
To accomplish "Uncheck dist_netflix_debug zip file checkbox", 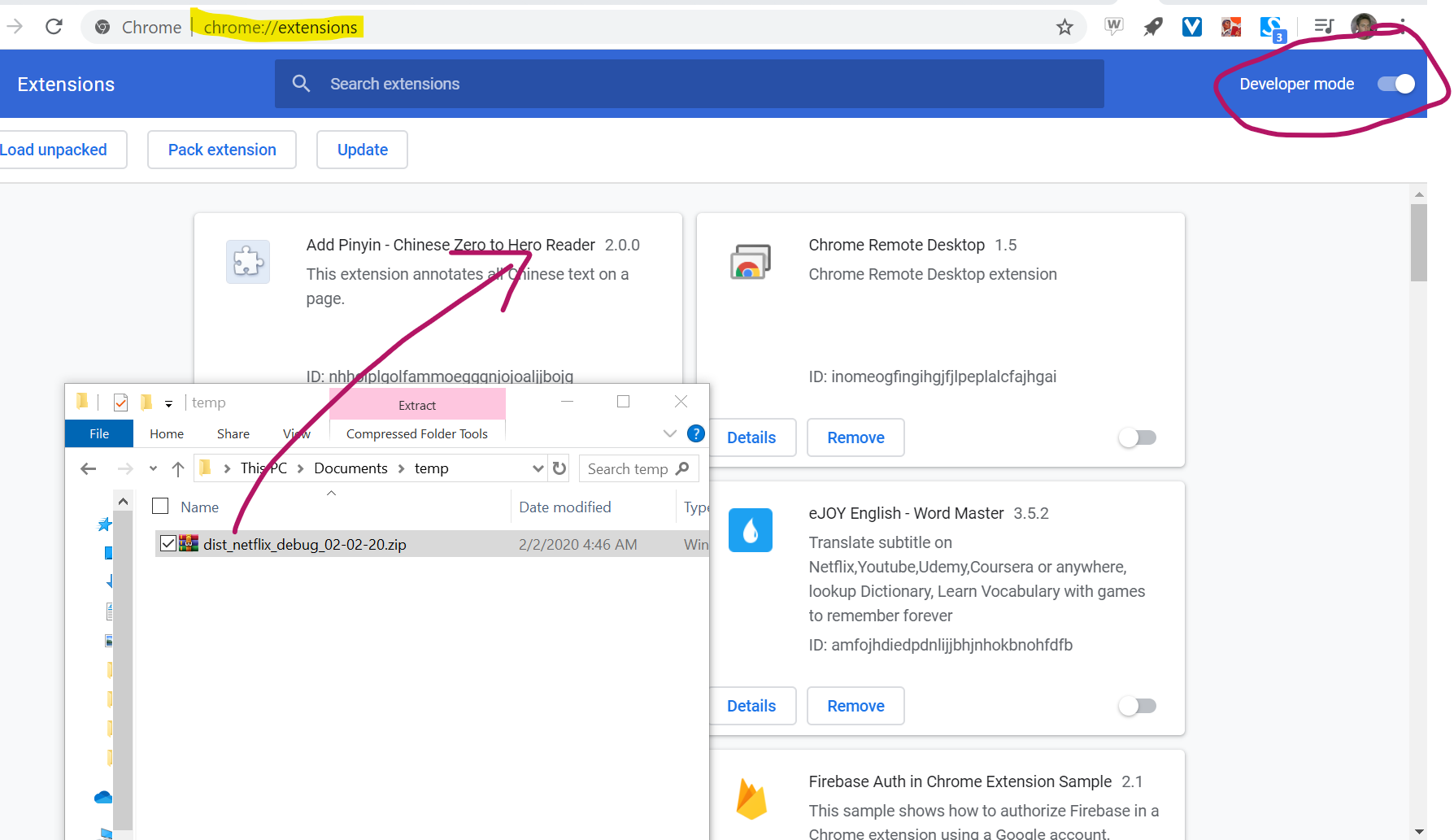I will pyautogui.click(x=168, y=543).
